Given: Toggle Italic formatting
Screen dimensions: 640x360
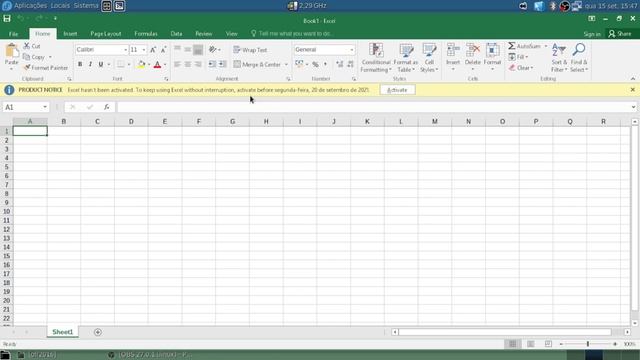Looking at the screenshot, I should 90,64.
